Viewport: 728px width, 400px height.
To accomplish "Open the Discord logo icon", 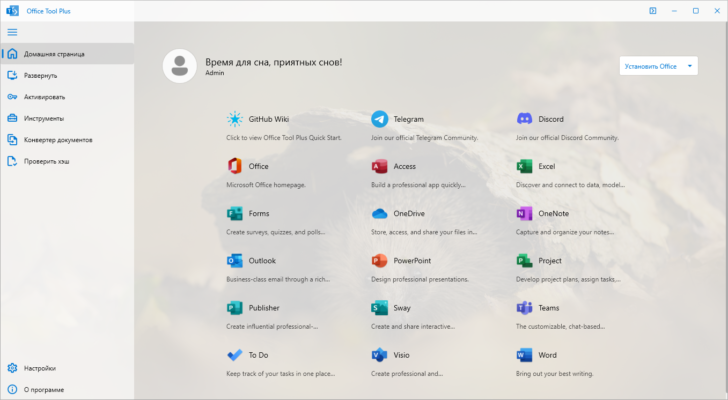I will pos(524,119).
